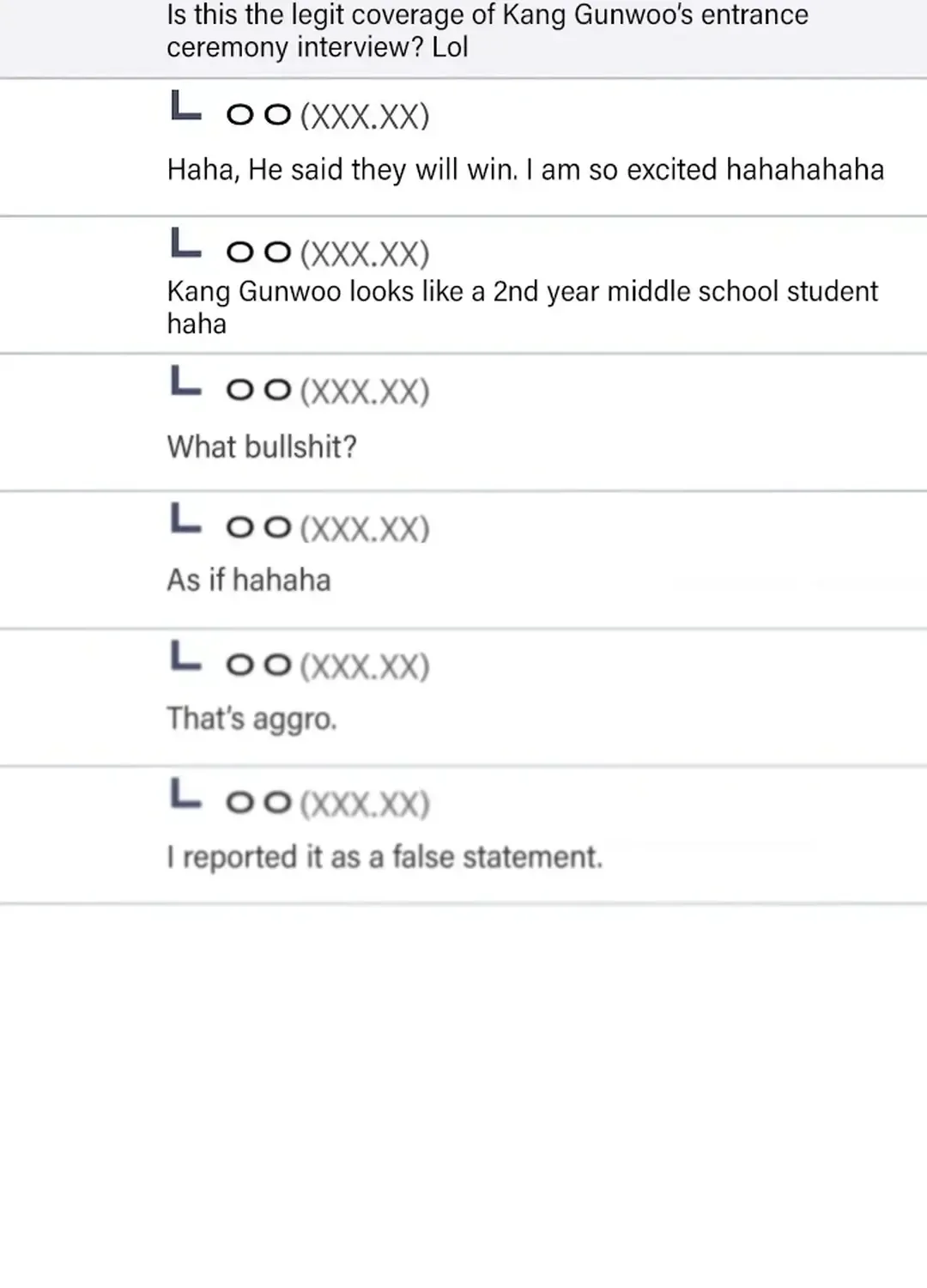Click reply arrow icon above 'I reported it' comment
This screenshot has width=927, height=1288.
point(185,793)
